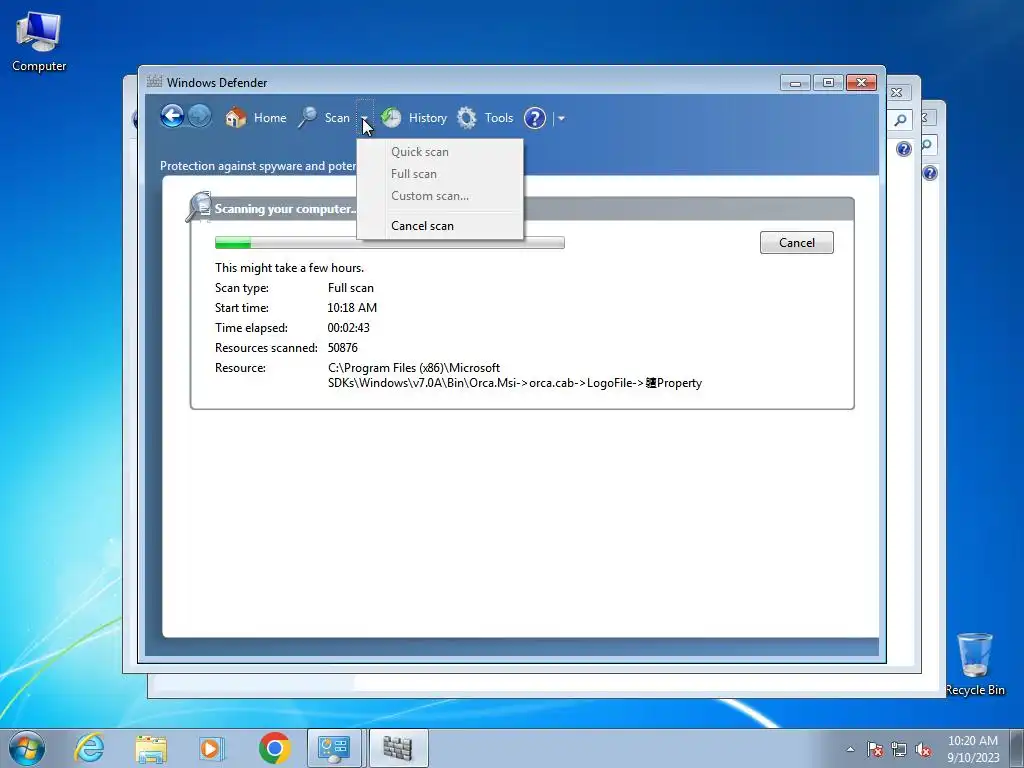
Task: Click the Show desktop strip
Action: pyautogui.click(x=1017, y=748)
